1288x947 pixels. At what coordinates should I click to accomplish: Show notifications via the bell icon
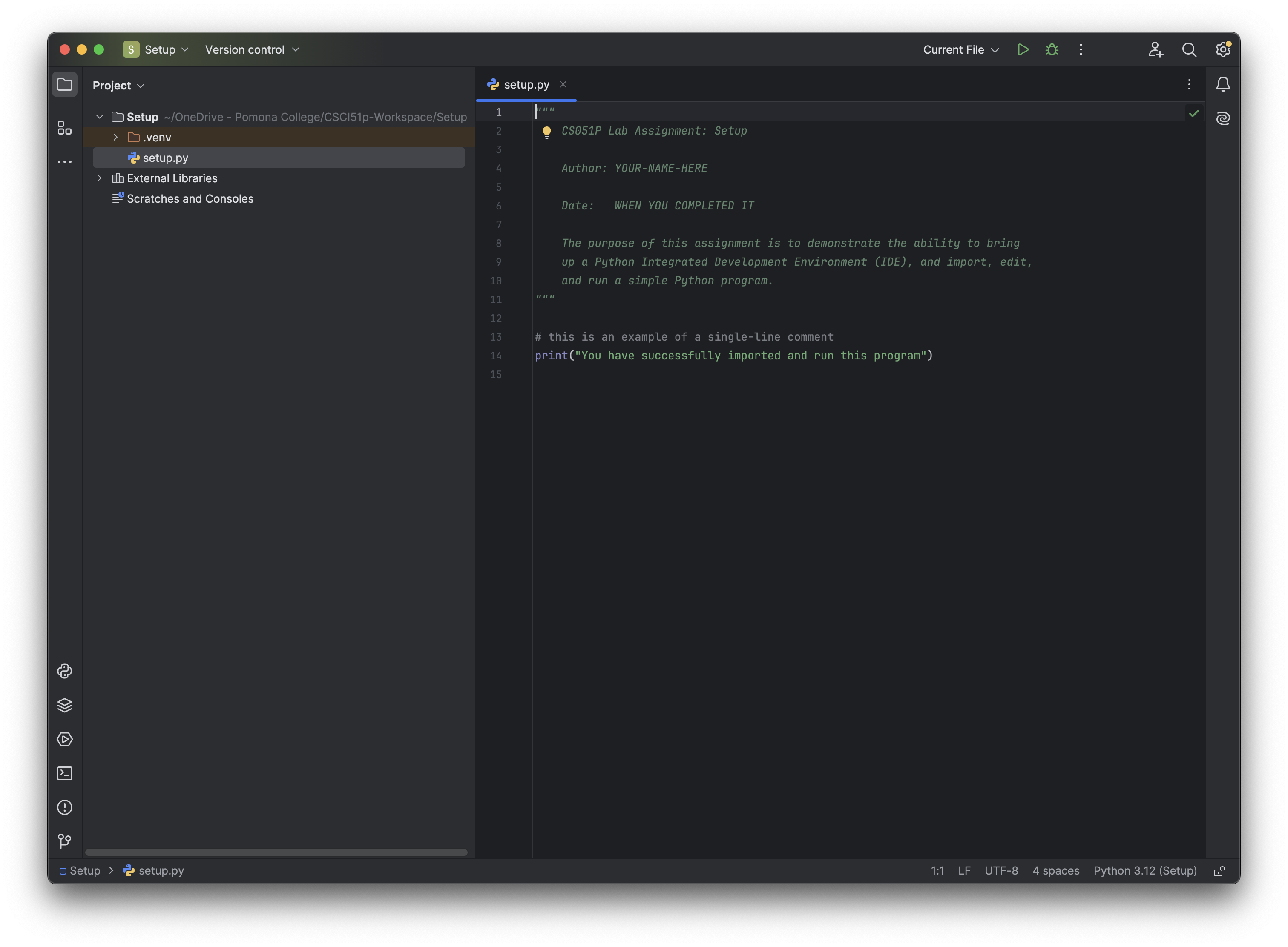click(x=1223, y=85)
